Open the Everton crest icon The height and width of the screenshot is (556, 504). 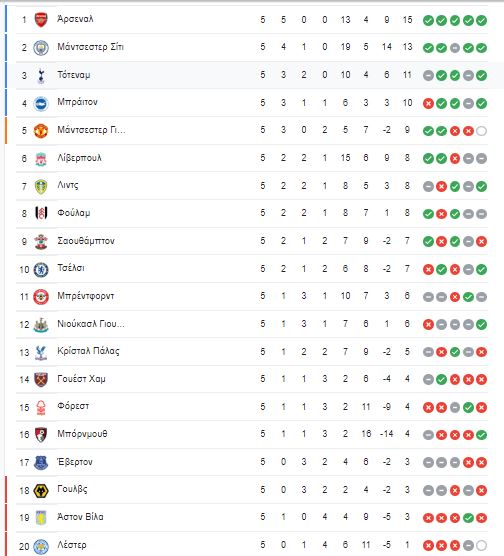pyautogui.click(x=41, y=463)
